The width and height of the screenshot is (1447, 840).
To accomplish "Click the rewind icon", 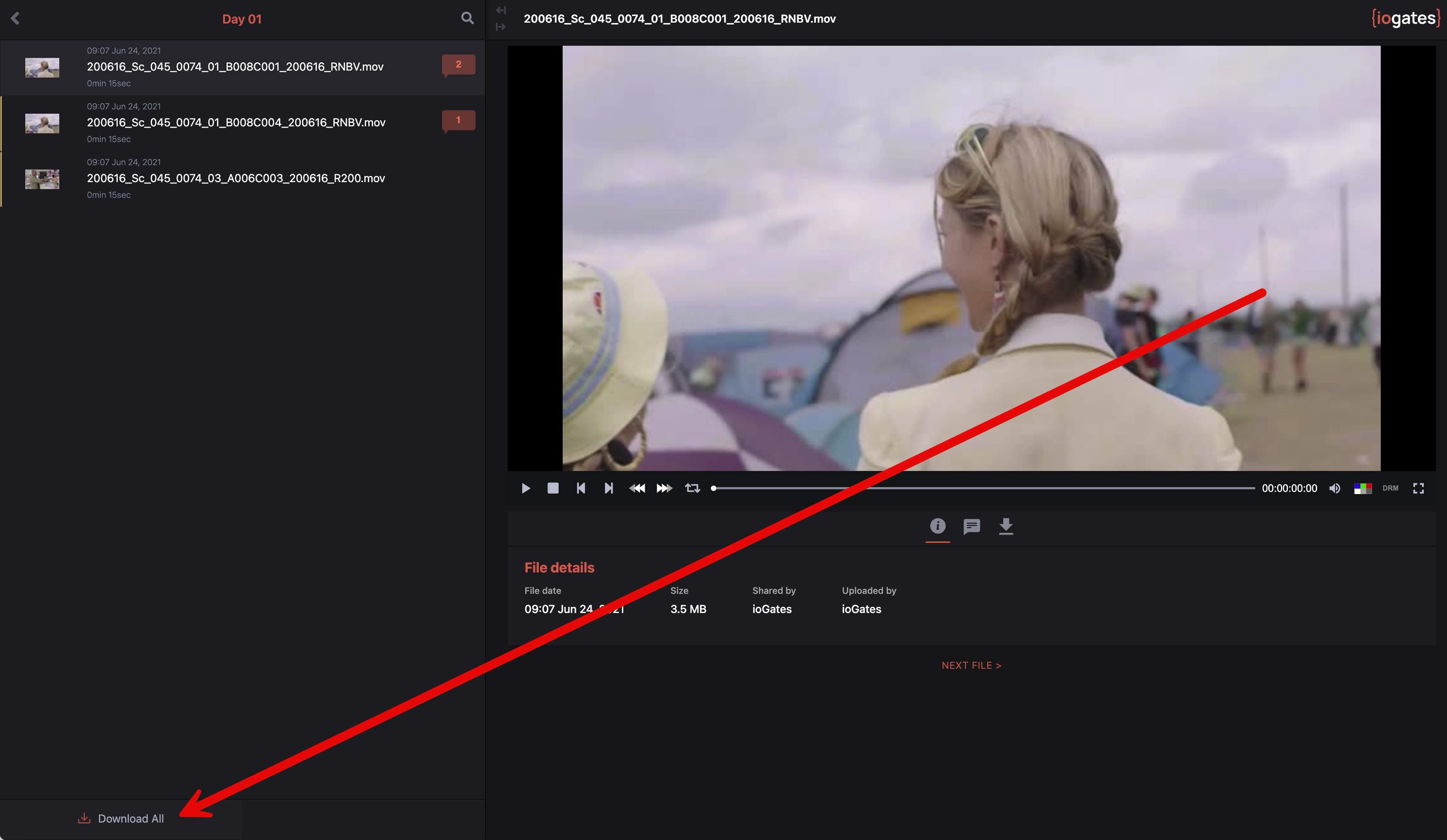I will 637,488.
